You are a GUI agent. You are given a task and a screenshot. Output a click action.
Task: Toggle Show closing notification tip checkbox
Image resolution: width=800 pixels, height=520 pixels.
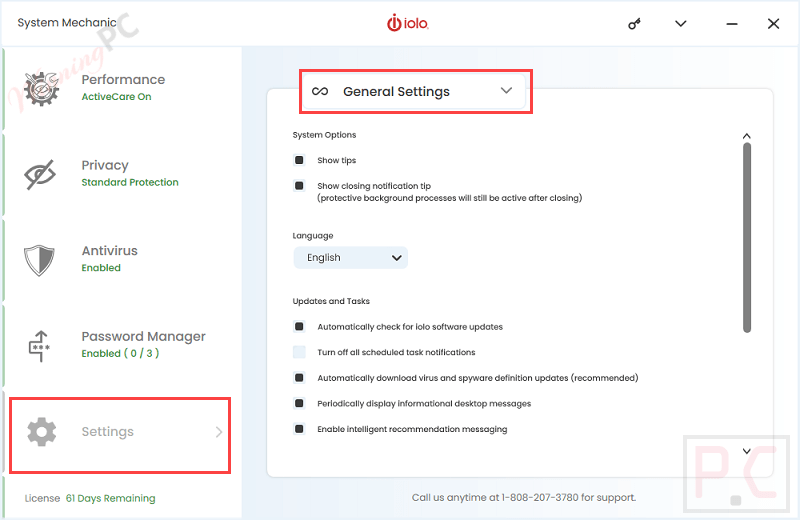pos(299,186)
